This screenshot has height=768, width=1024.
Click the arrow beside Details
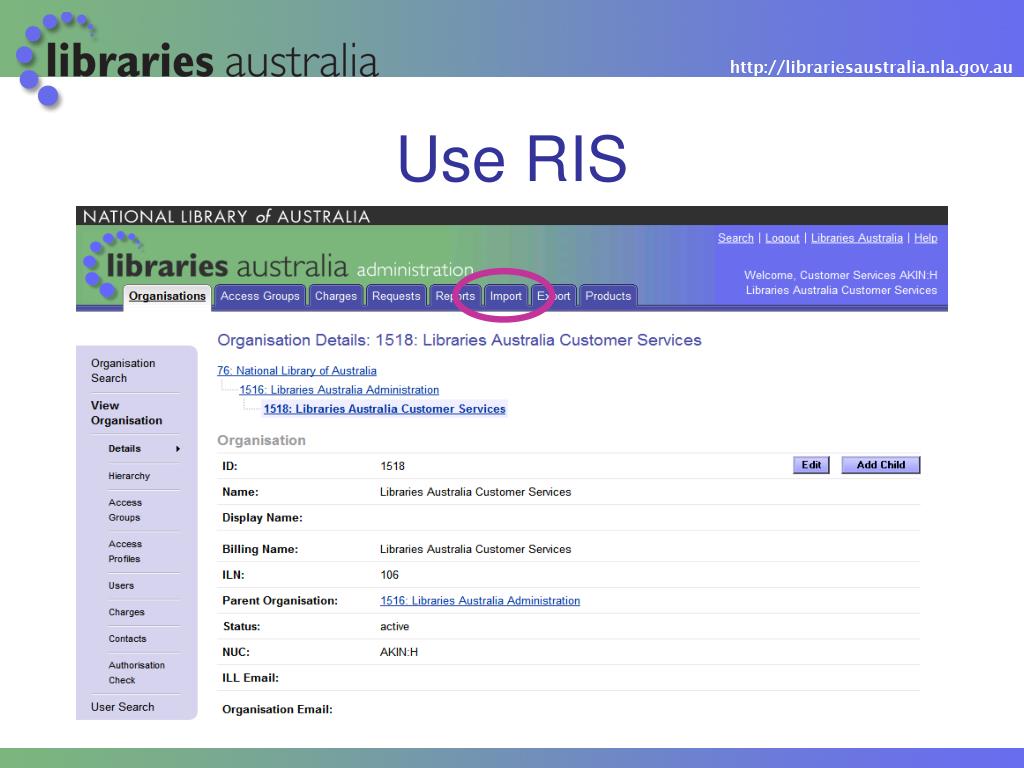click(178, 449)
